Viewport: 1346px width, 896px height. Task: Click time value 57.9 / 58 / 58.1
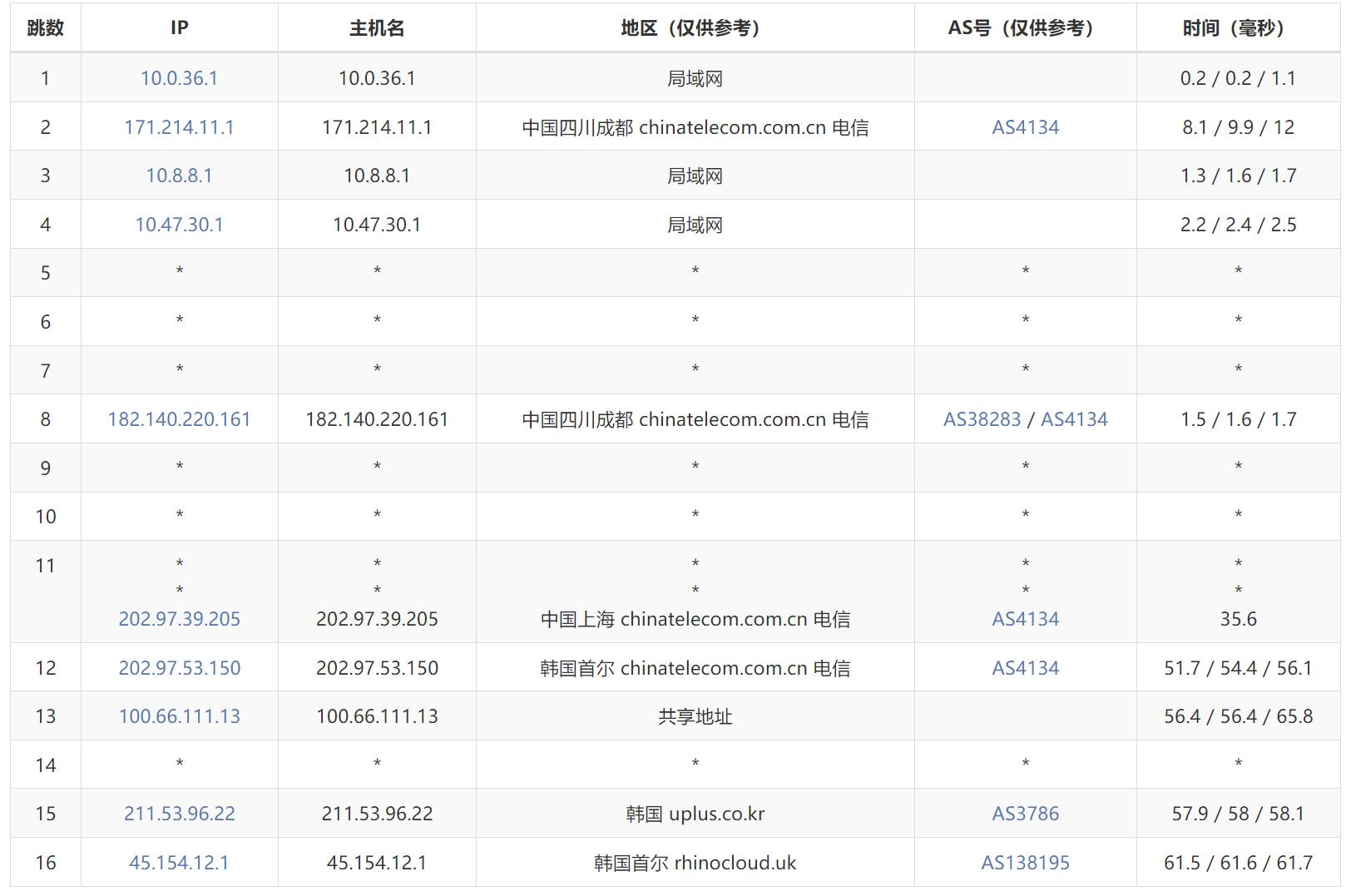1238,814
